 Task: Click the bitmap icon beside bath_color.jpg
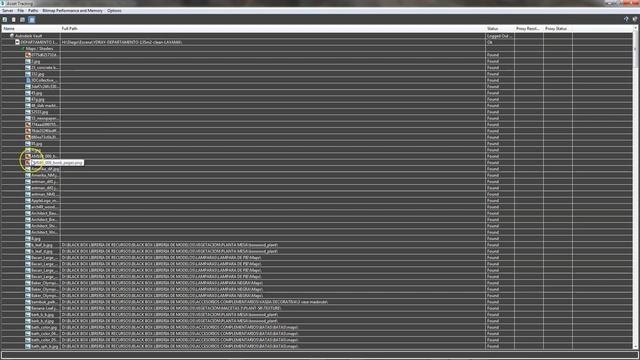(28, 327)
